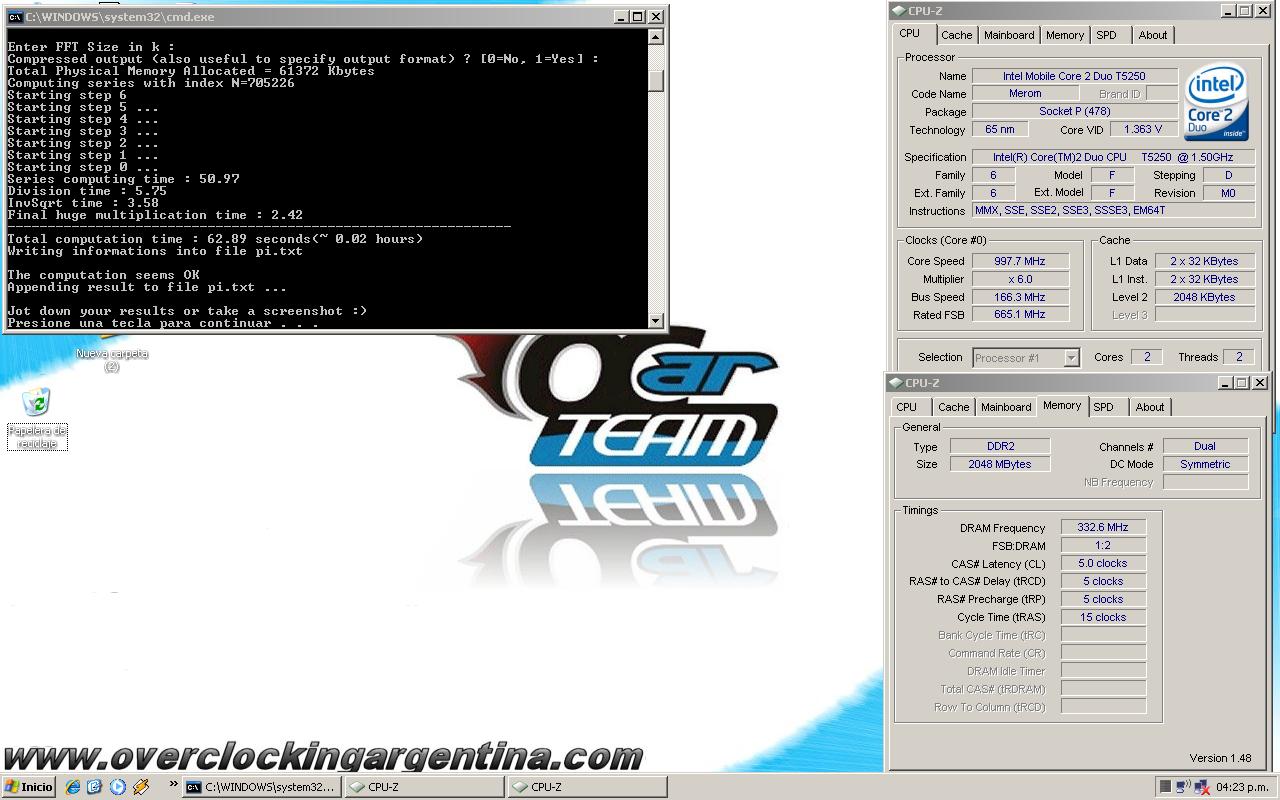The height and width of the screenshot is (800, 1280).
Task: Open Windows Media Player from quick launch
Action: click(x=118, y=787)
